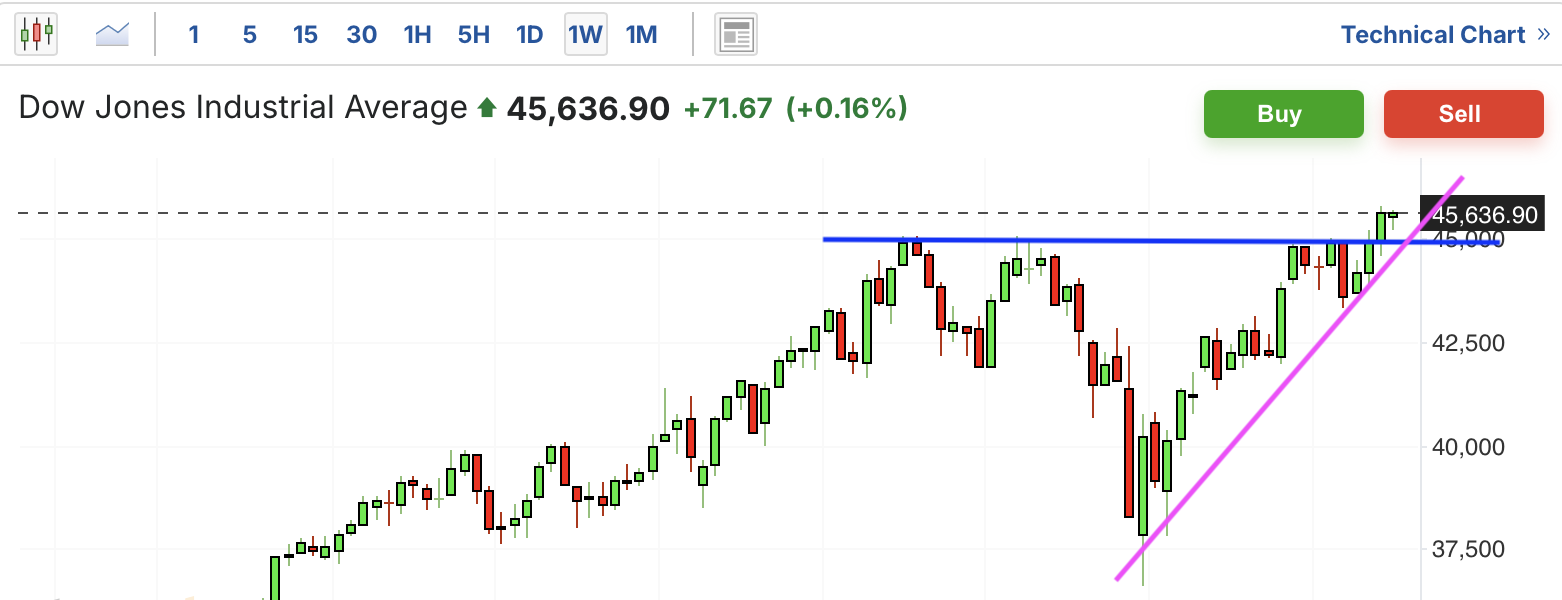Click the 37,500 price axis label

(1469, 549)
